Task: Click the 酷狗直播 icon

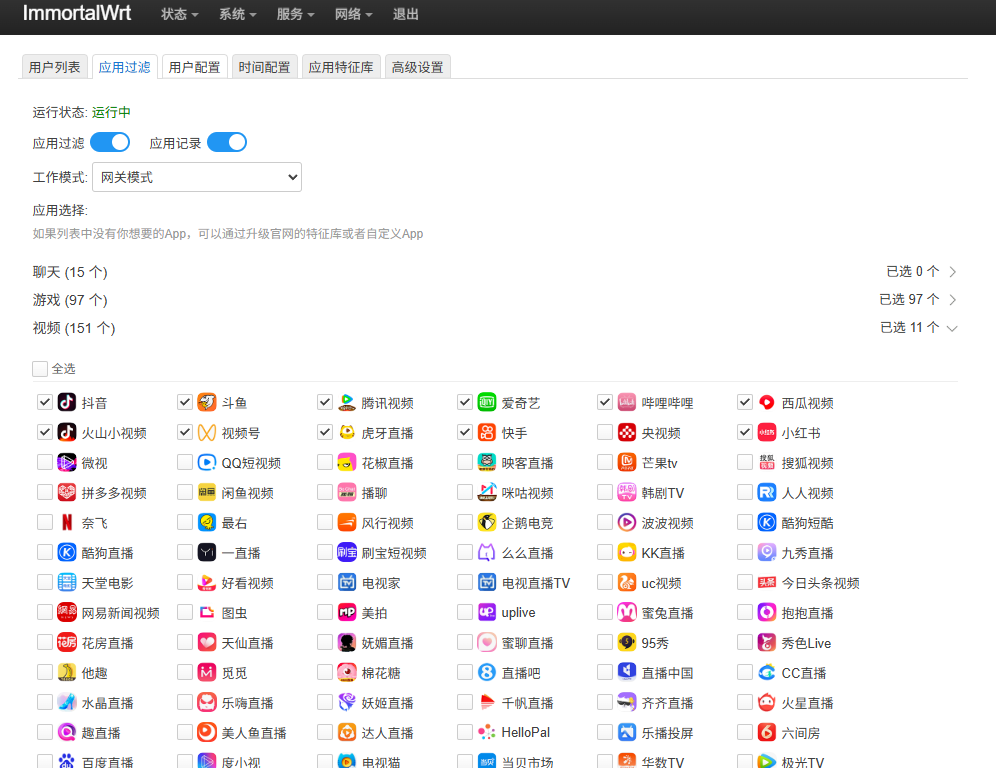Action: click(67, 553)
